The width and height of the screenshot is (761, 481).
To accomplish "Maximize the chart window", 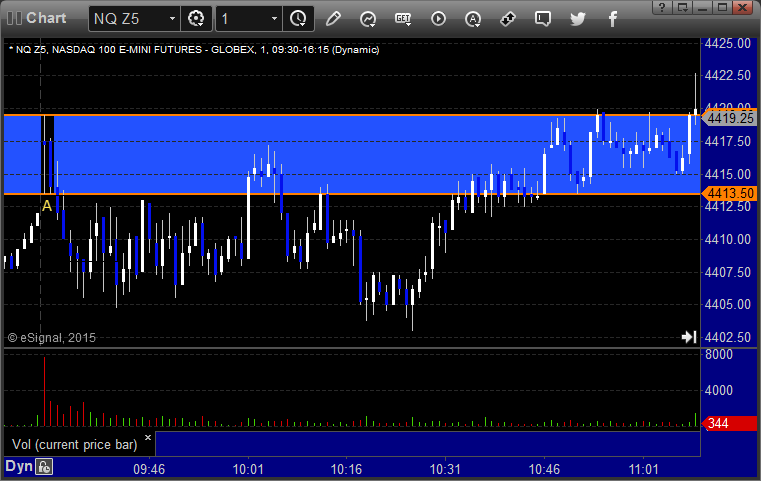I will [x=722, y=7].
